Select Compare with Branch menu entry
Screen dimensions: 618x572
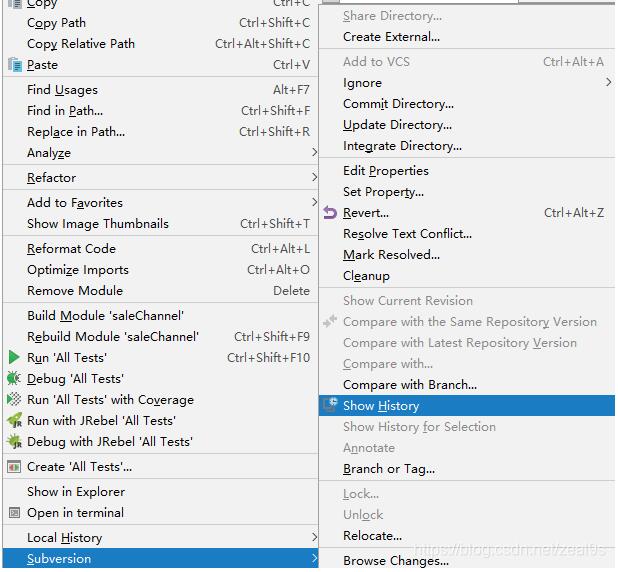(409, 385)
